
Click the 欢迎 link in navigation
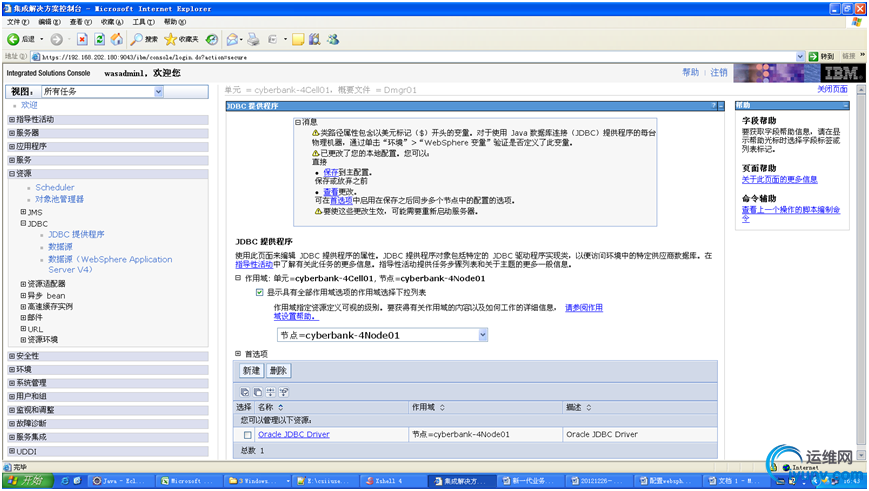click(29, 105)
